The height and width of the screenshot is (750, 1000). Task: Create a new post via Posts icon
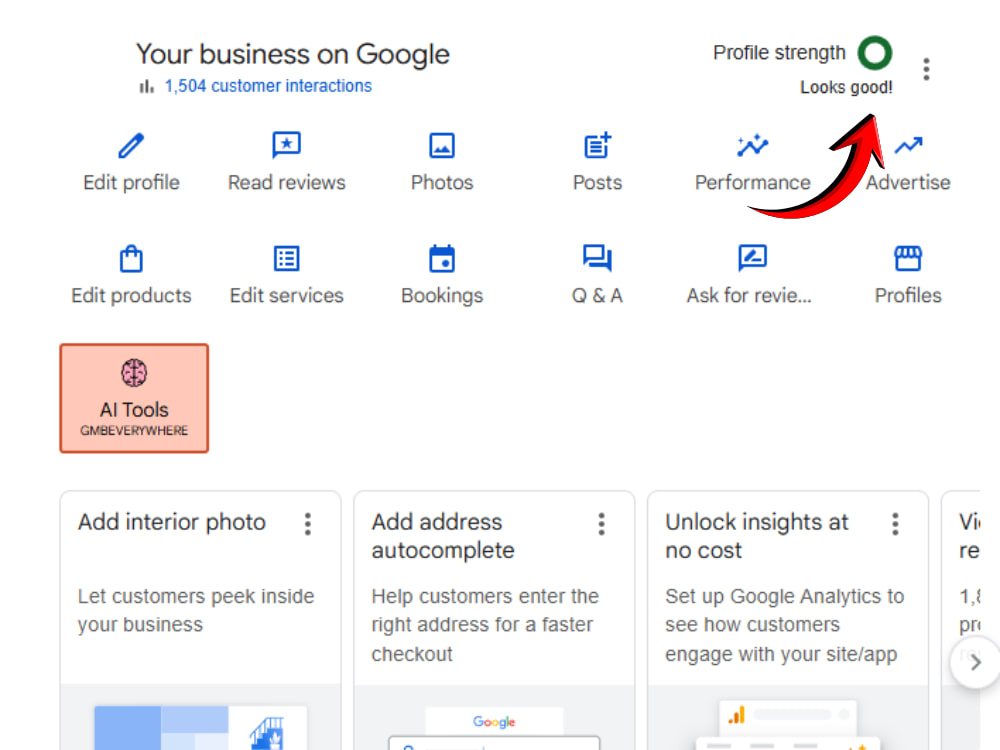tap(598, 145)
